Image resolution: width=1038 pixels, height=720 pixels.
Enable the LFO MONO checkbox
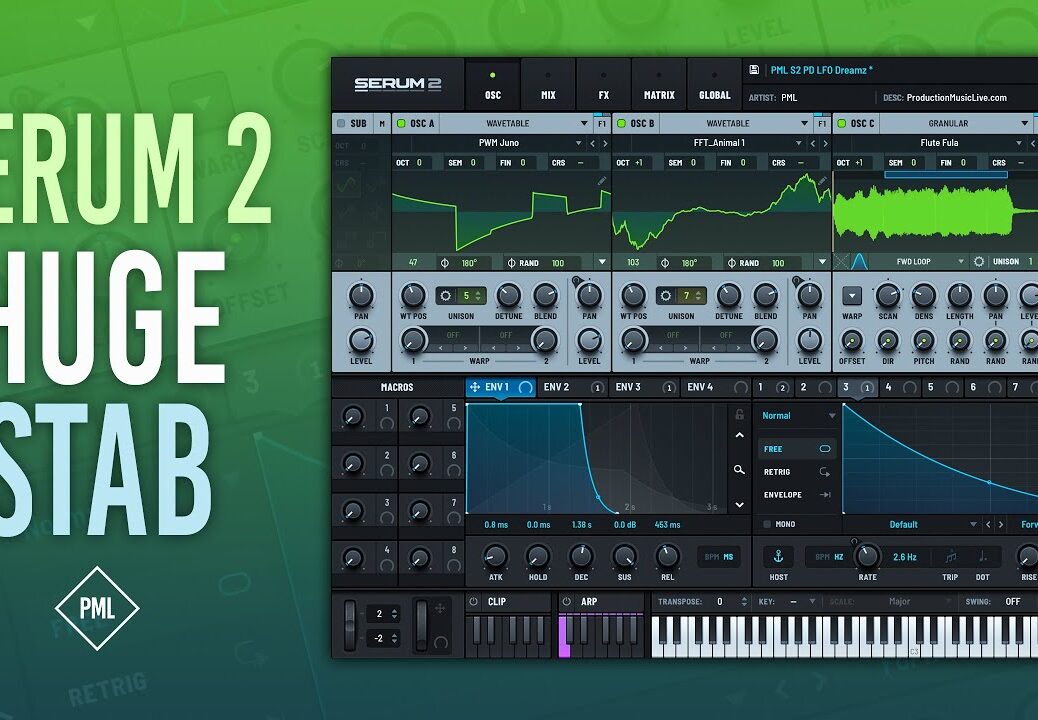coord(768,524)
